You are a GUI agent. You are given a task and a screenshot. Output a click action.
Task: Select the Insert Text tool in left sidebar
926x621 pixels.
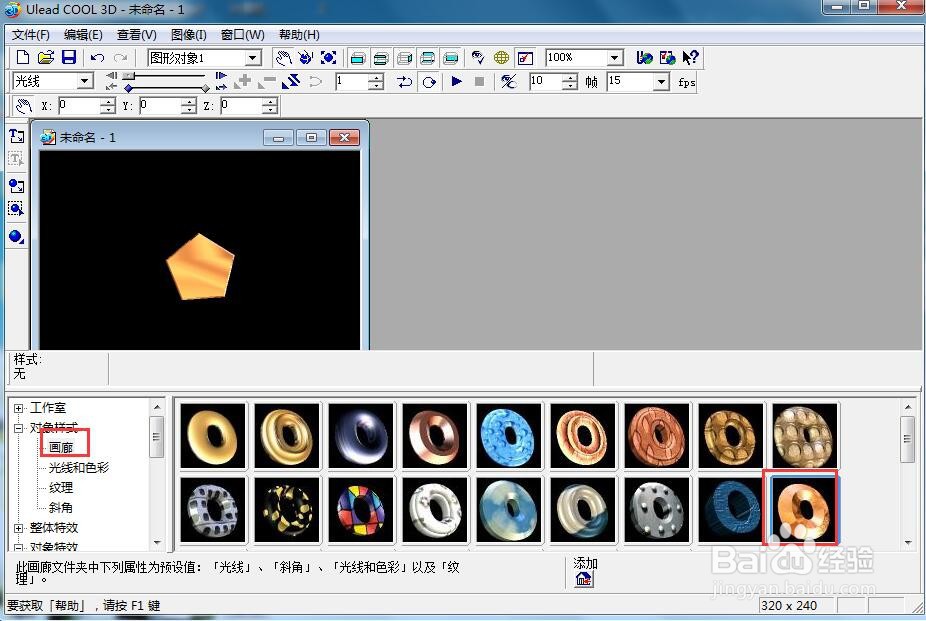click(x=16, y=136)
